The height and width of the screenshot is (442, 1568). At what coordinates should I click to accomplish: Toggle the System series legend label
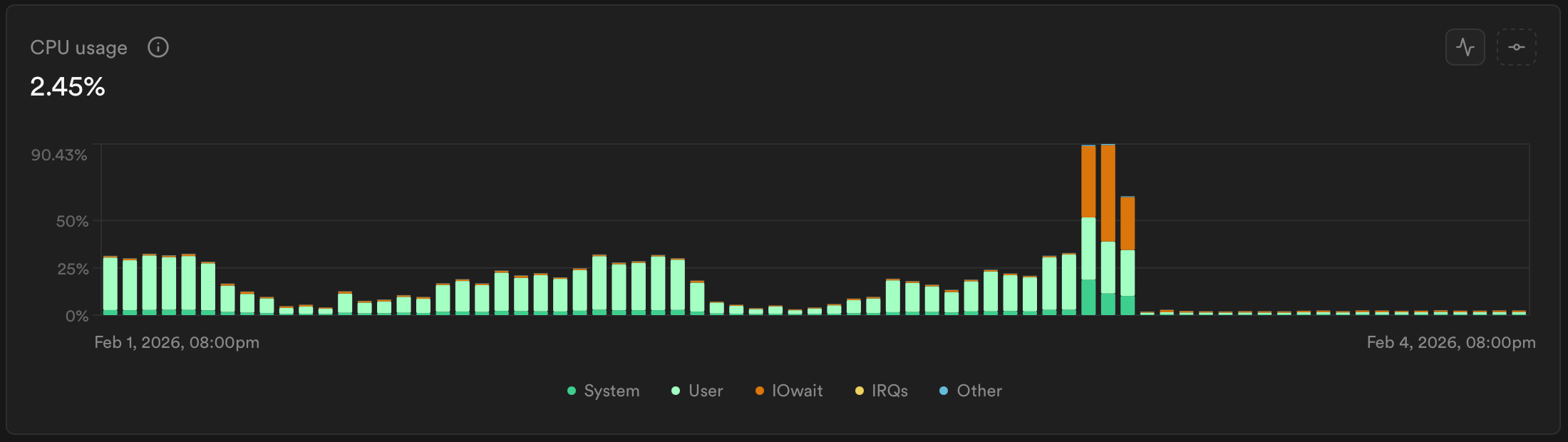click(x=612, y=391)
